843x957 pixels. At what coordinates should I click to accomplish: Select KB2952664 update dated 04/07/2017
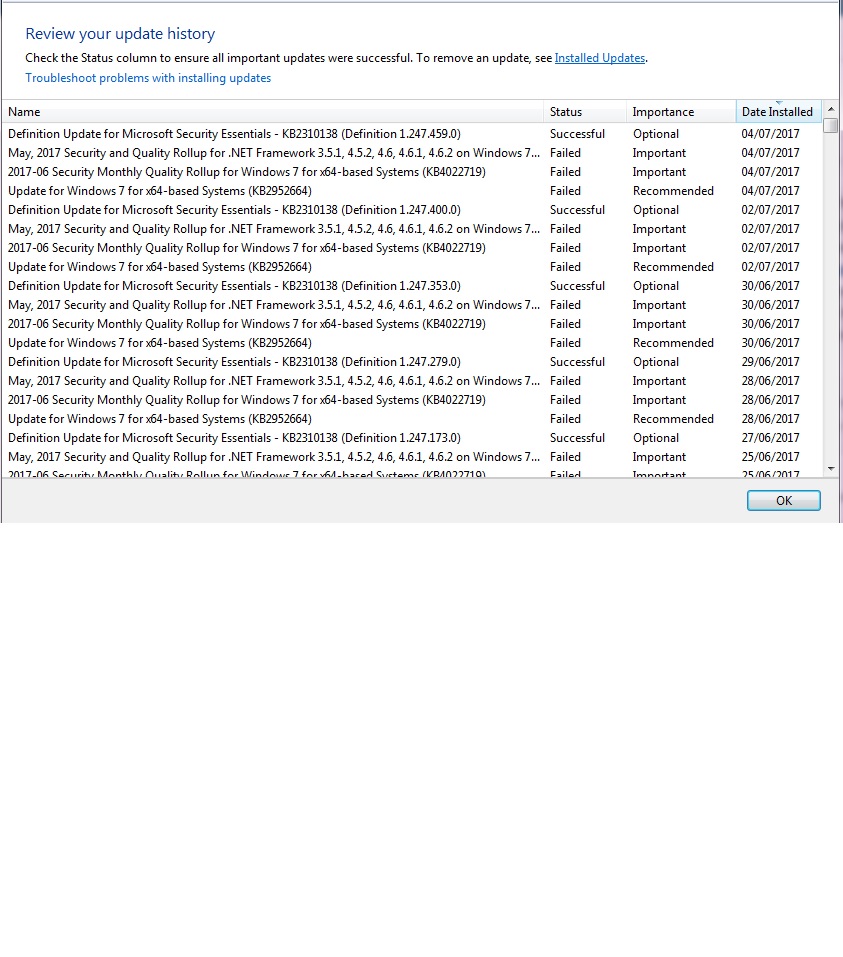[x=412, y=190]
